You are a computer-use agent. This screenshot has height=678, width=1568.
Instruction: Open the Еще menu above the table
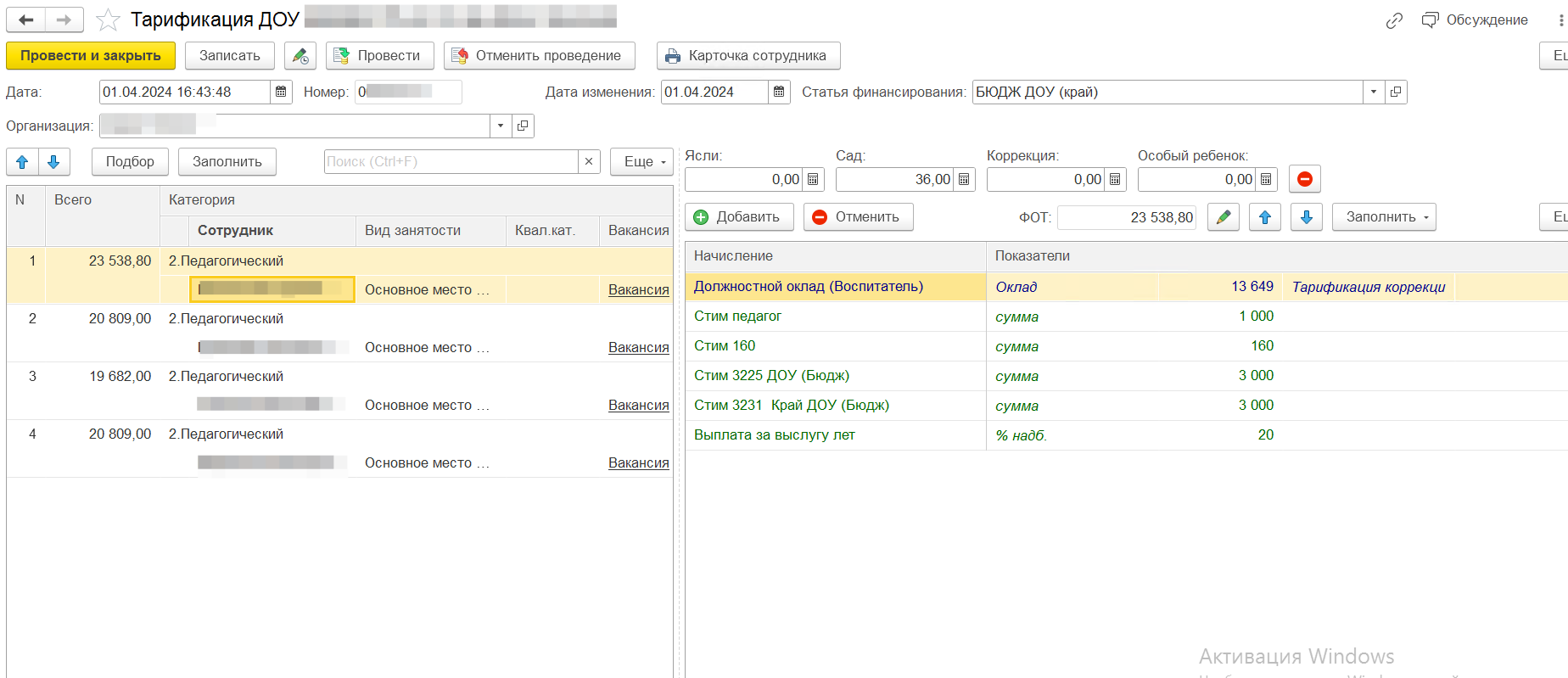point(641,162)
